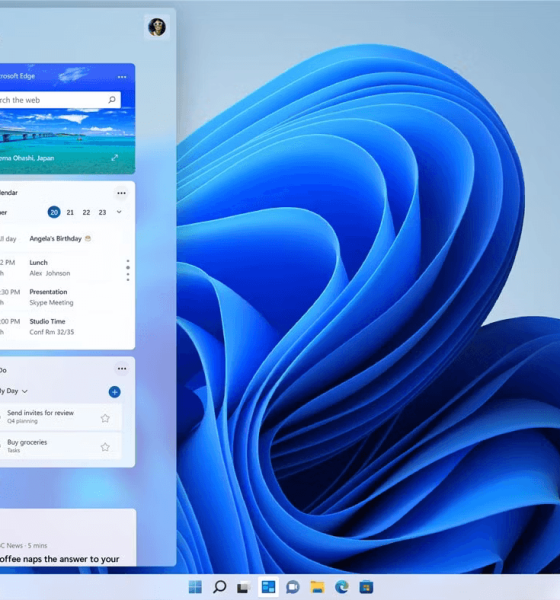Open the taskbar Search icon

pyautogui.click(x=219, y=587)
